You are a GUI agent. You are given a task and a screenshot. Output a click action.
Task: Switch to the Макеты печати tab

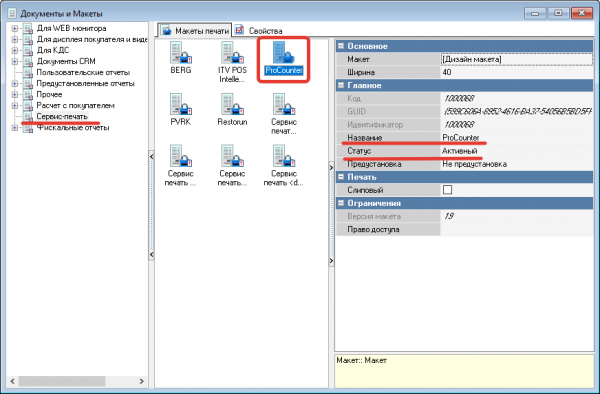(195, 31)
